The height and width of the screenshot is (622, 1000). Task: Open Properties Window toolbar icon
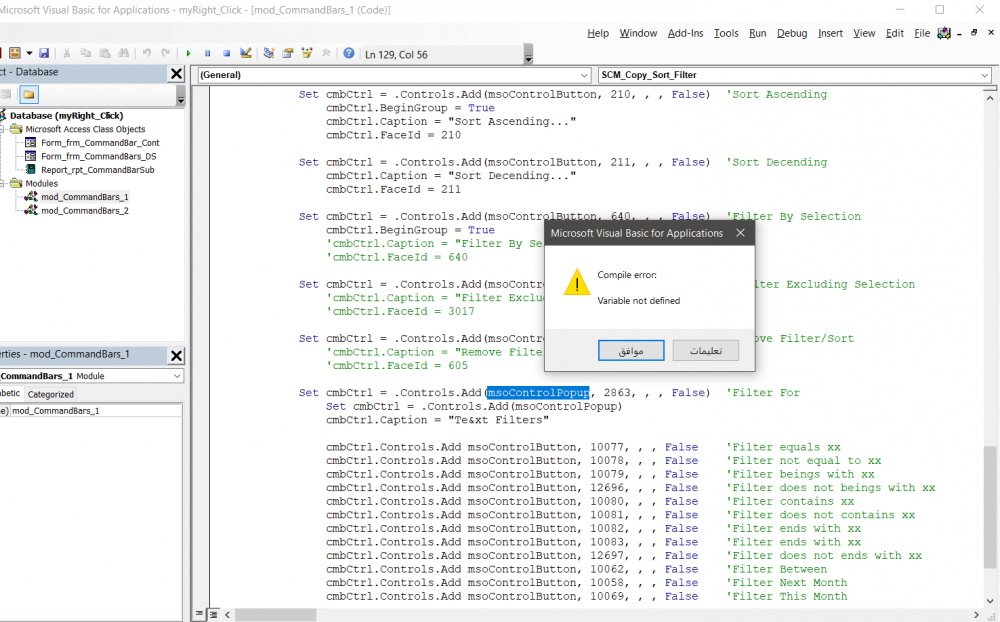(288, 54)
